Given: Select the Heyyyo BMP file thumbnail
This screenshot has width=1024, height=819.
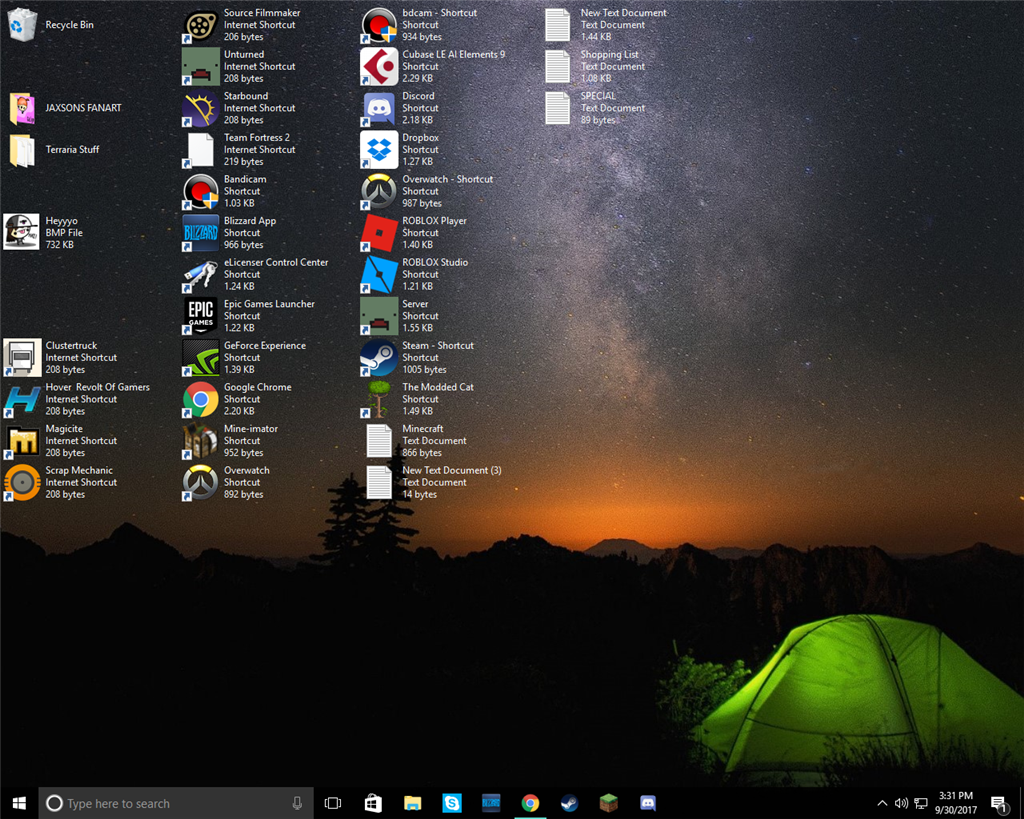Looking at the screenshot, I should coord(22,233).
